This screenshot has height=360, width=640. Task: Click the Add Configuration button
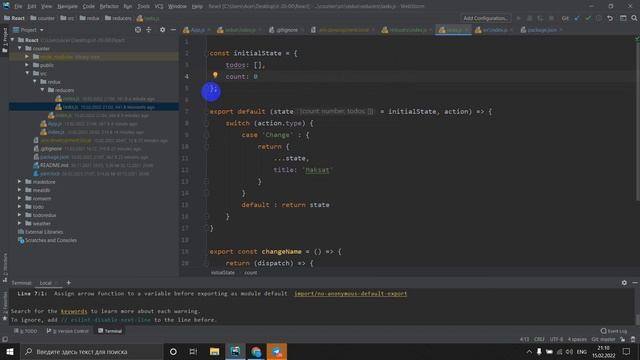pyautogui.click(x=485, y=18)
